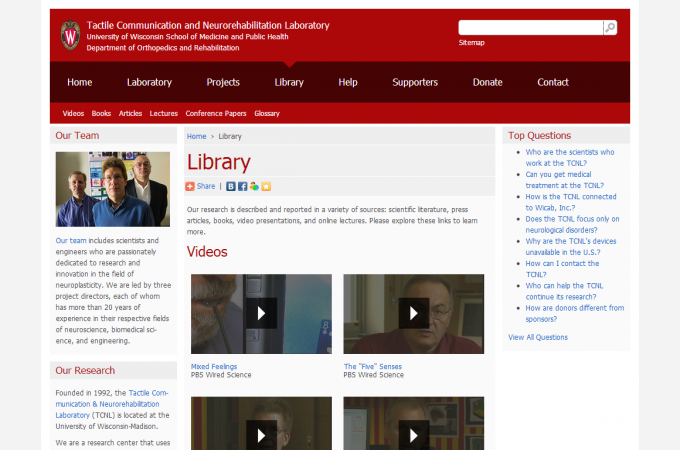Viewport: 680px width, 450px height.
Task: Open 'Why are the TCNL's devices unavailable' question
Action: click(x=571, y=247)
